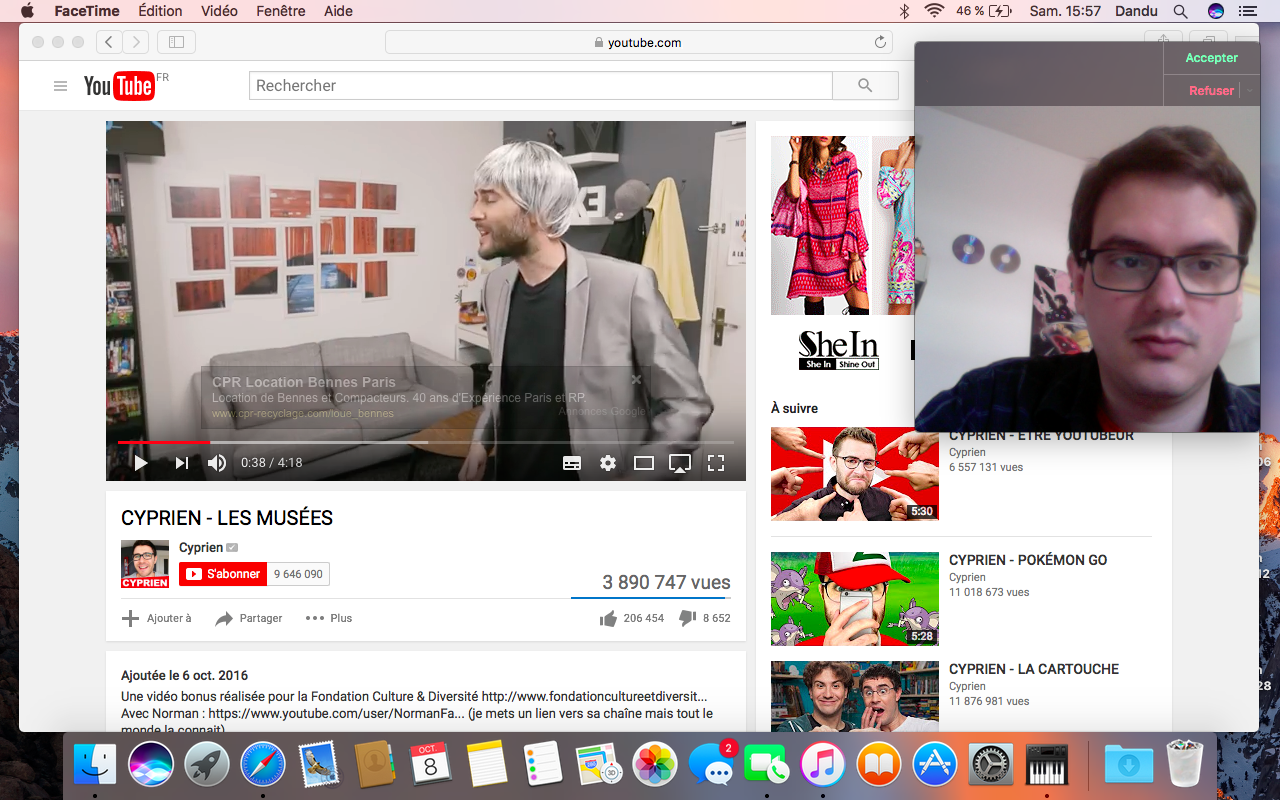This screenshot has width=1280, height=800.
Task: Open Calendar from the Dock
Action: tap(431, 765)
